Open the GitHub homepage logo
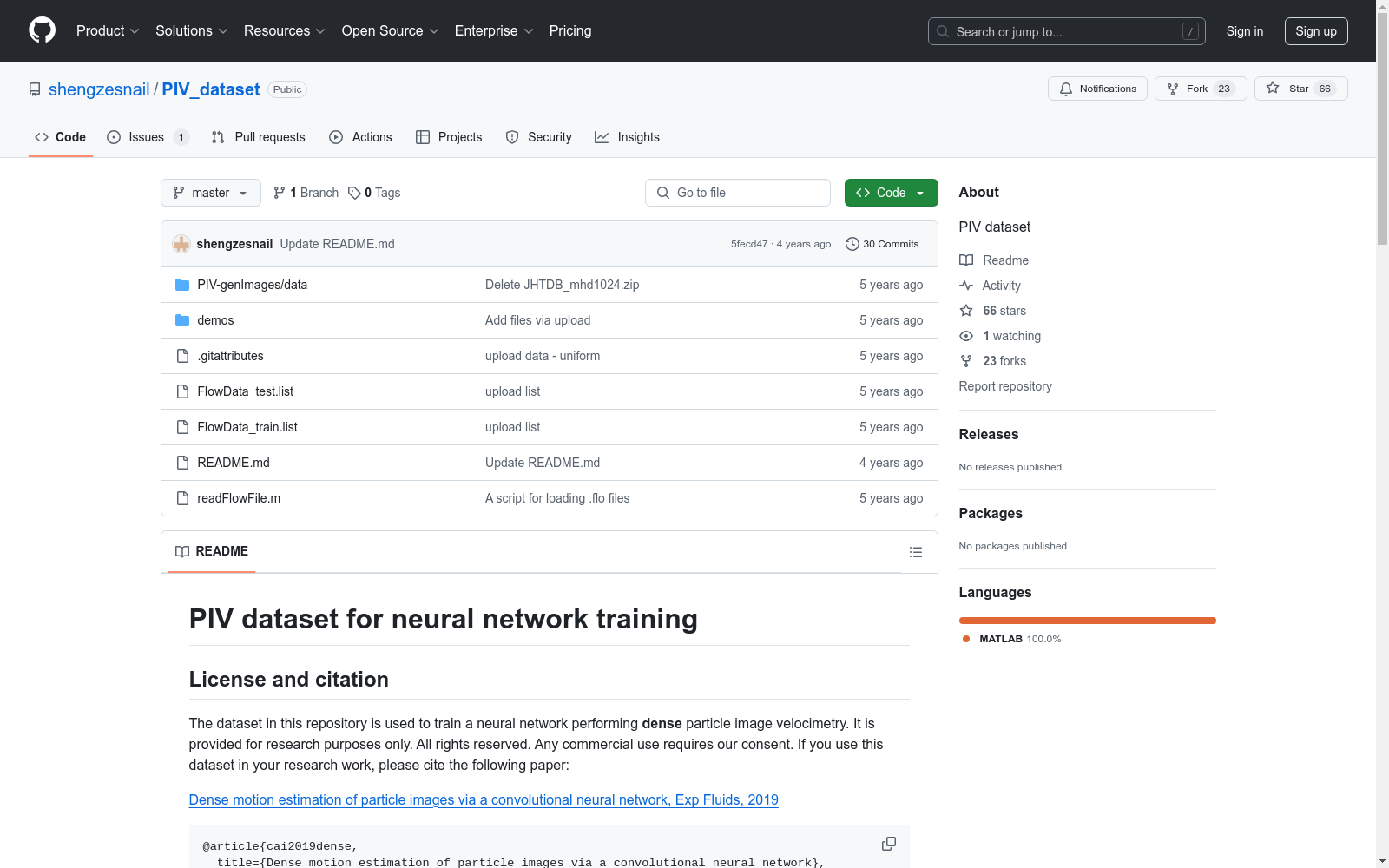Screen dimensions: 1389x868 [x=42, y=30]
